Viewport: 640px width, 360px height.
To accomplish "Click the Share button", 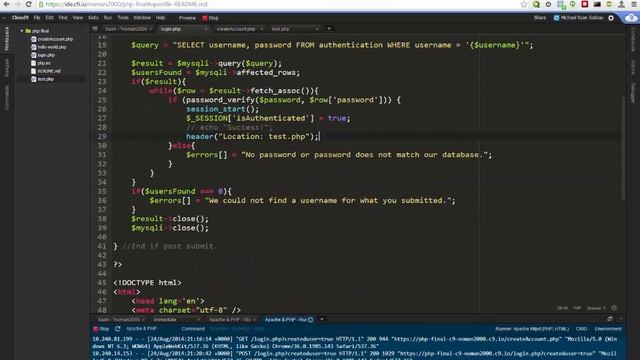I will pos(540,18).
